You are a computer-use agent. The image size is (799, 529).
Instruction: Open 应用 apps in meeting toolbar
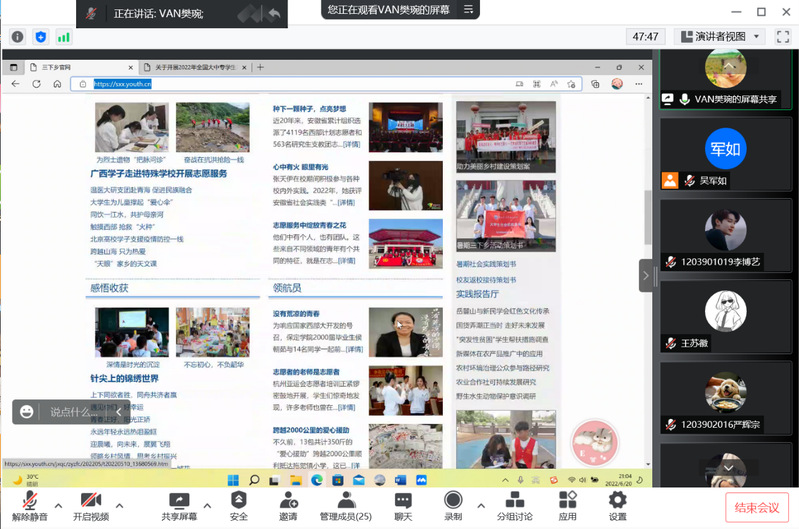[568, 505]
